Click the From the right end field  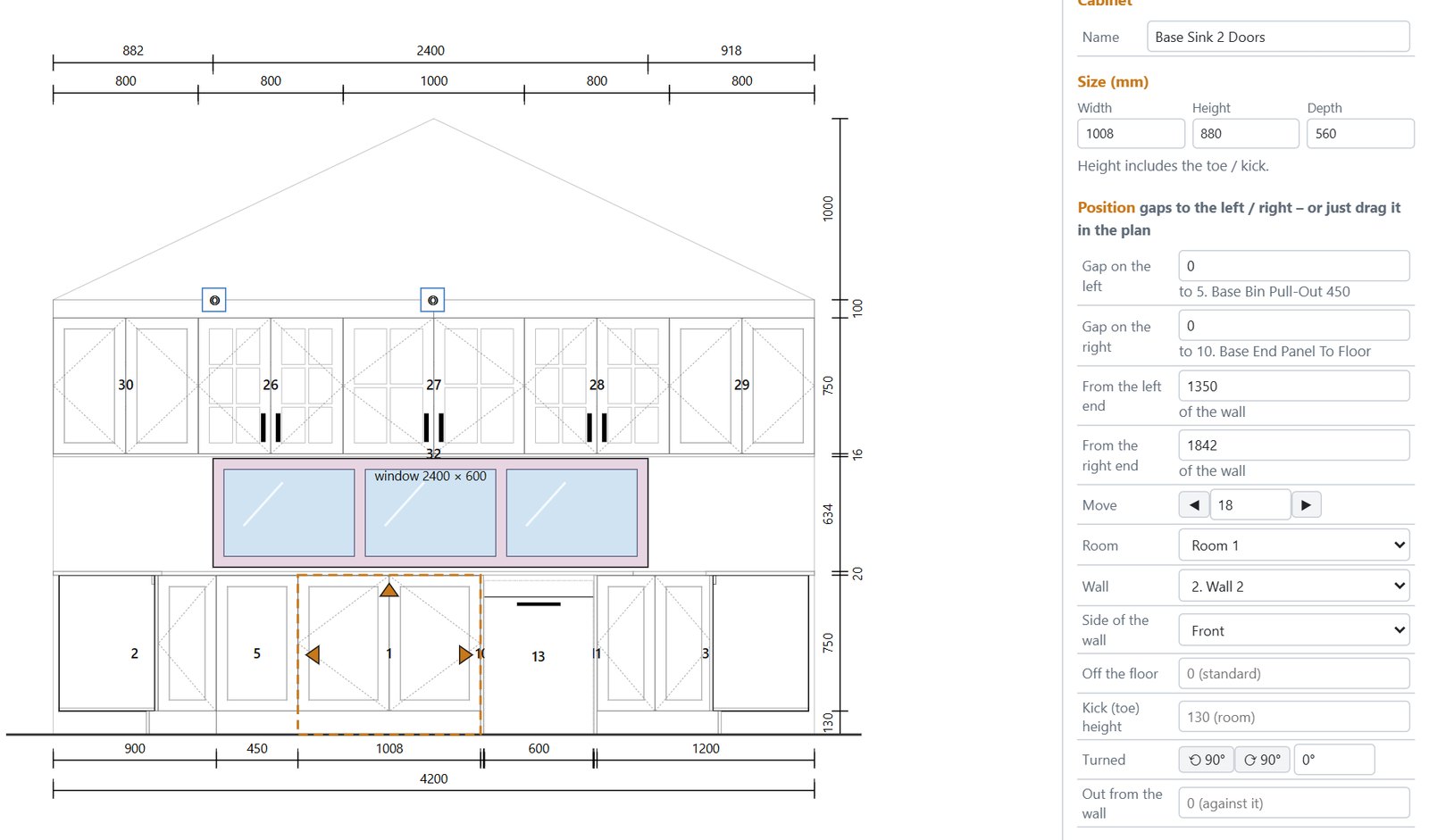(x=1294, y=445)
